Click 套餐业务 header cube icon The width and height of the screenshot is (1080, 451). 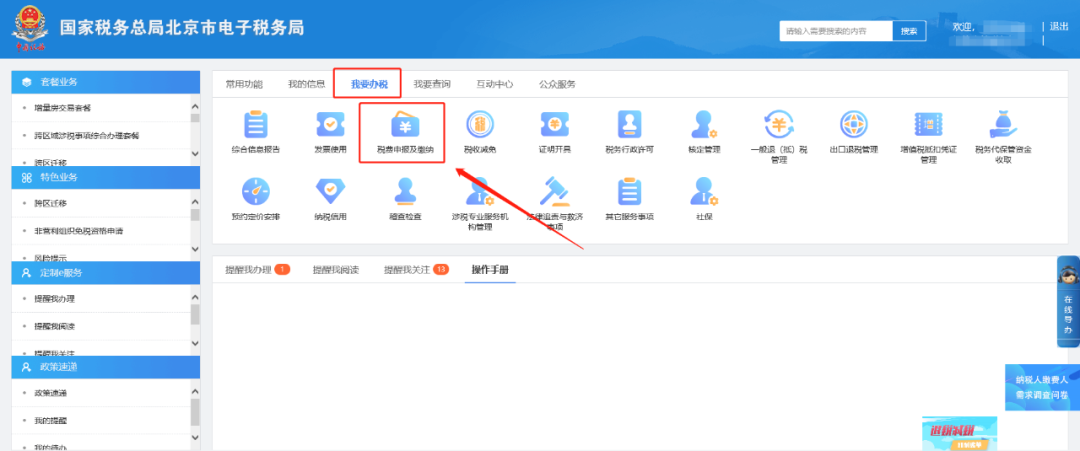[27, 82]
